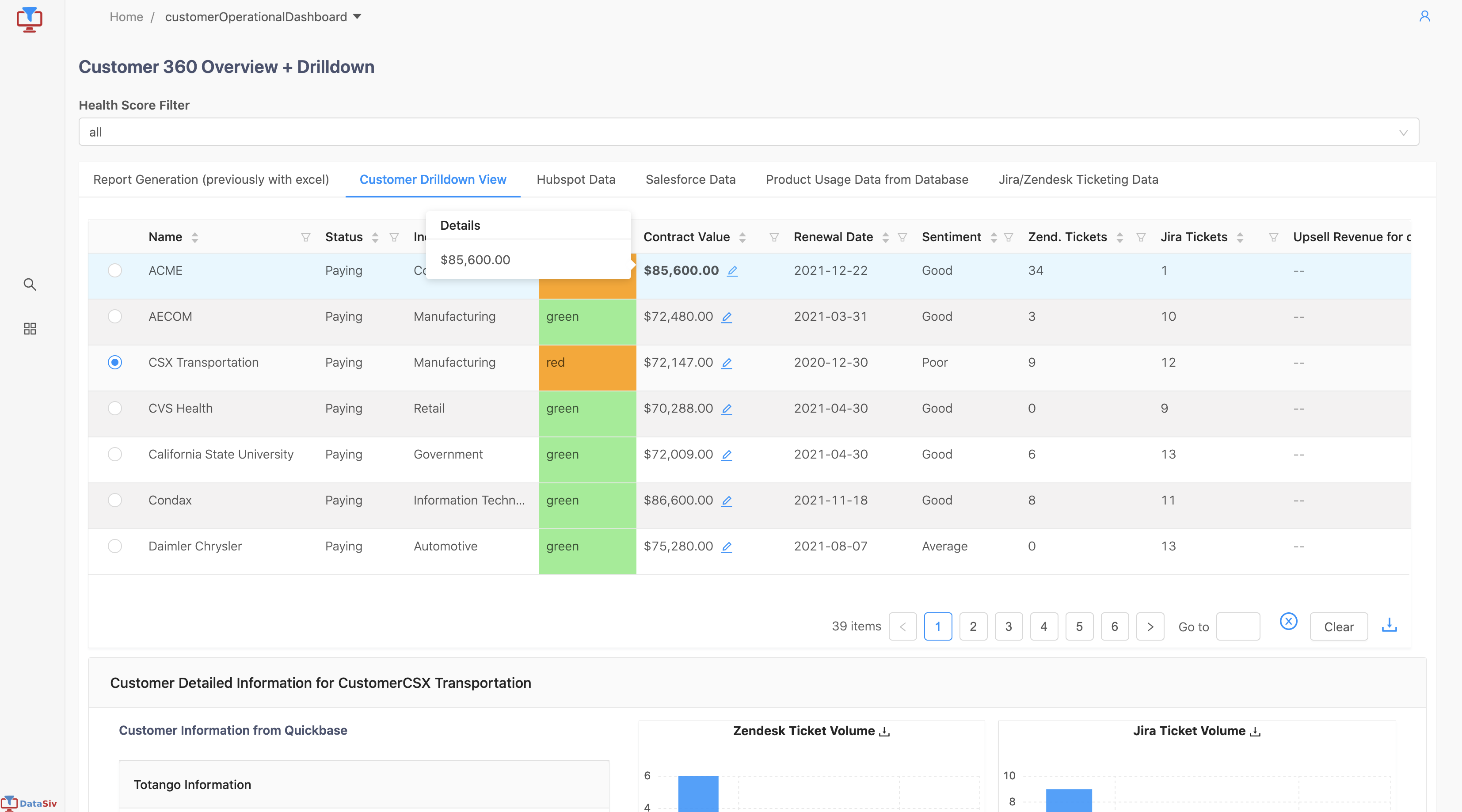Click the ACME renewal date 2021-12-22
Screen dimensions: 1462x812
pyautogui.click(x=831, y=271)
